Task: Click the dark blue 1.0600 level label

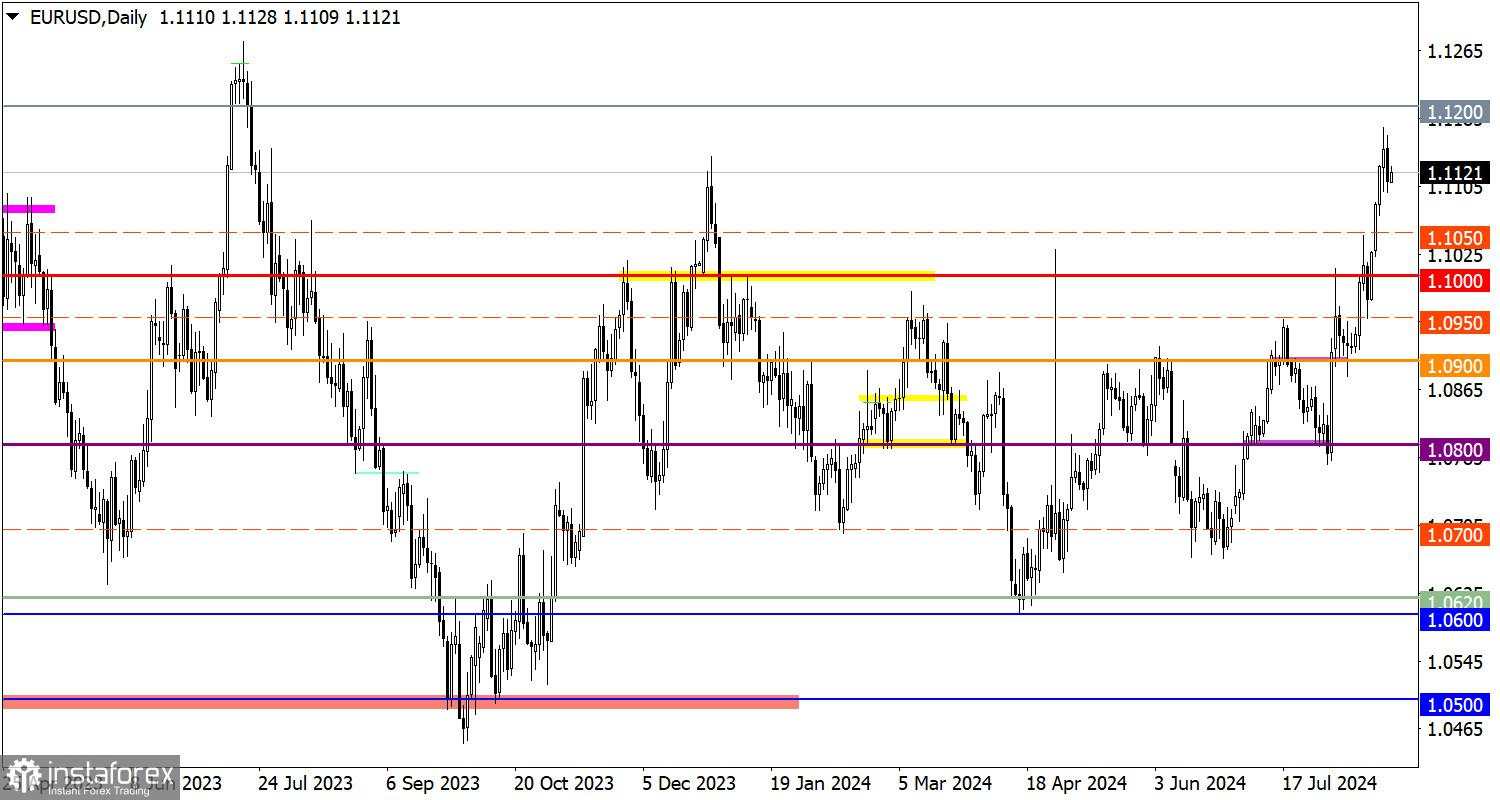Action: click(1455, 620)
